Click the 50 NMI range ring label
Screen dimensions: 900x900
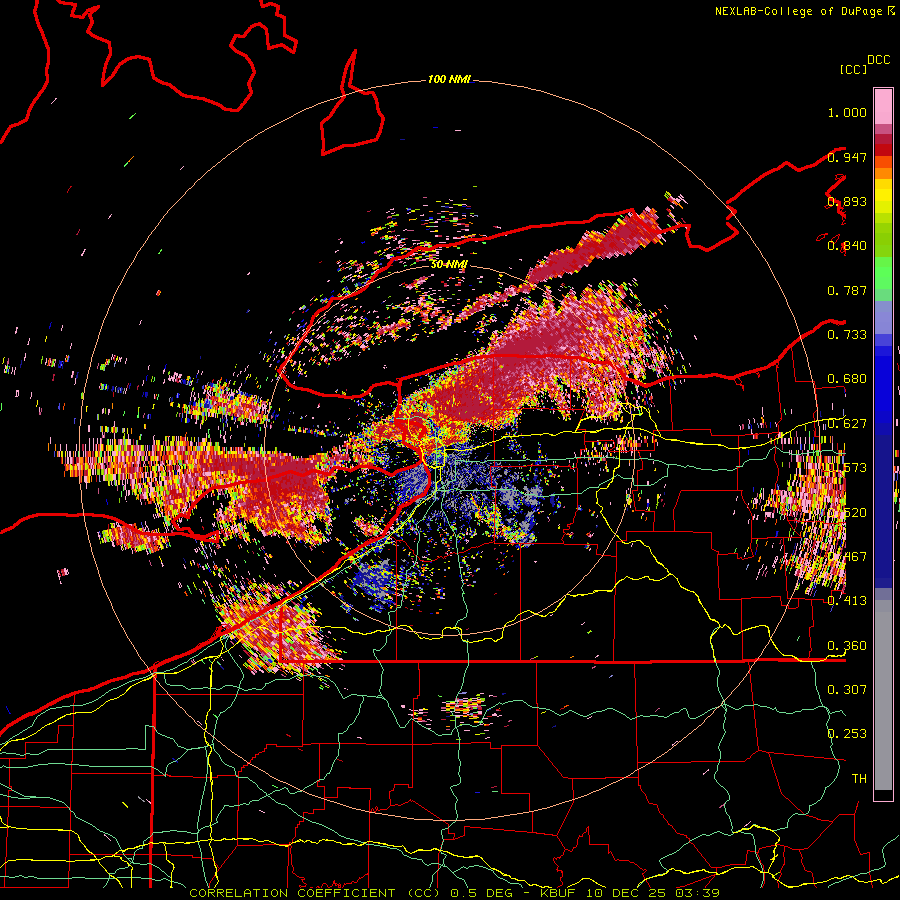click(449, 264)
